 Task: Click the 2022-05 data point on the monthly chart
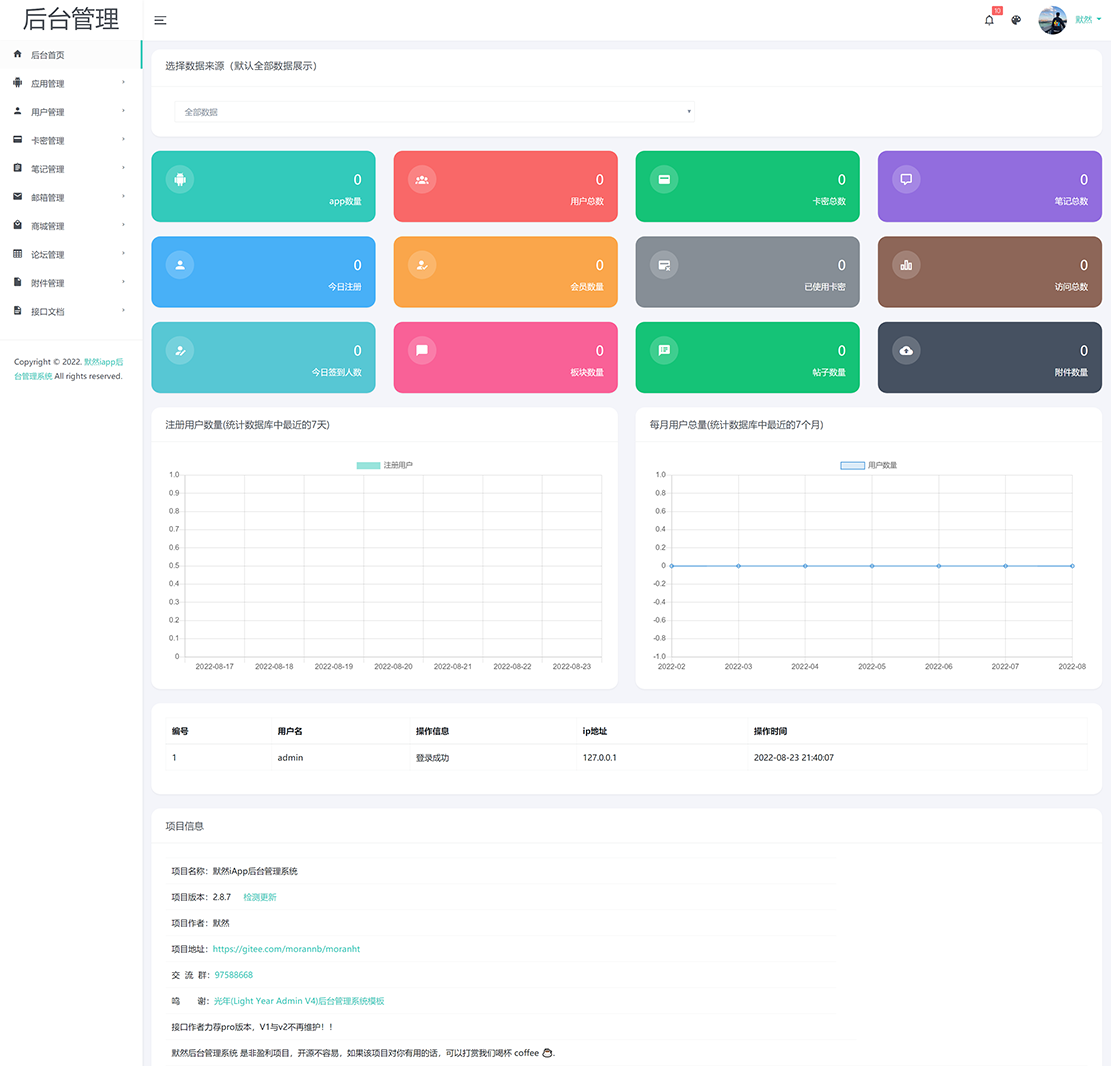872,566
